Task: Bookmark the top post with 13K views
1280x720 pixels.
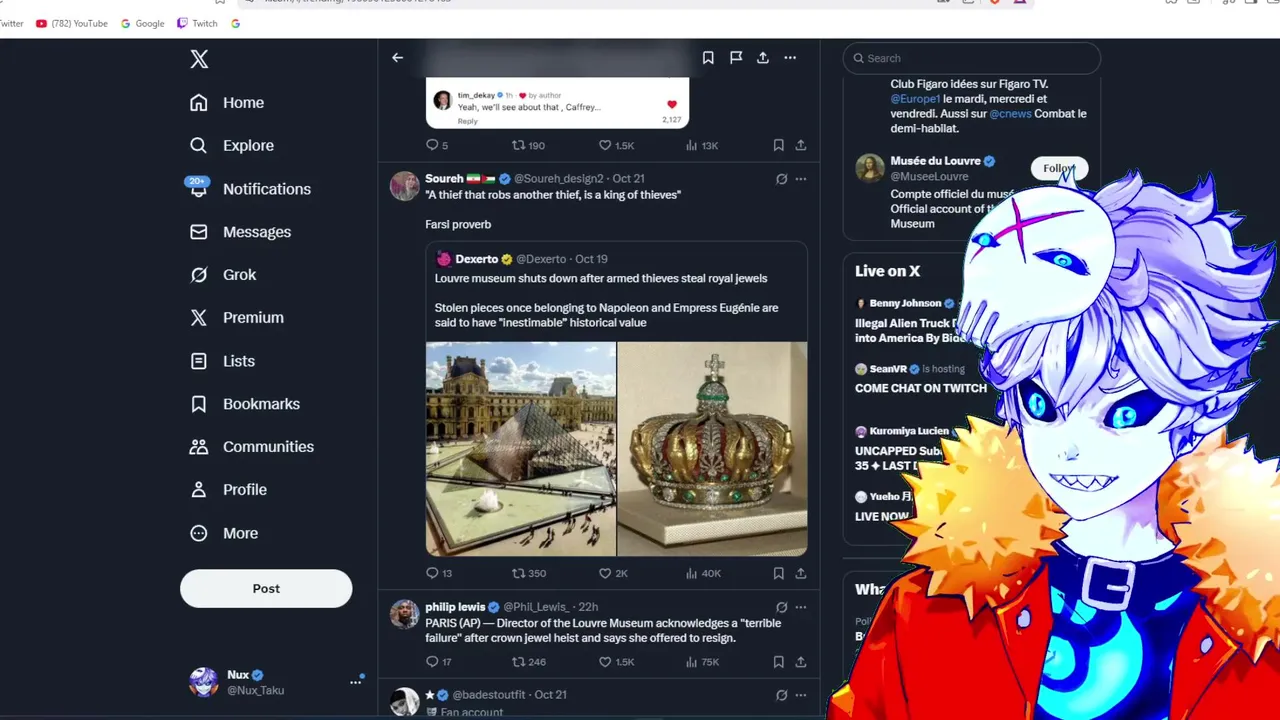Action: click(778, 145)
